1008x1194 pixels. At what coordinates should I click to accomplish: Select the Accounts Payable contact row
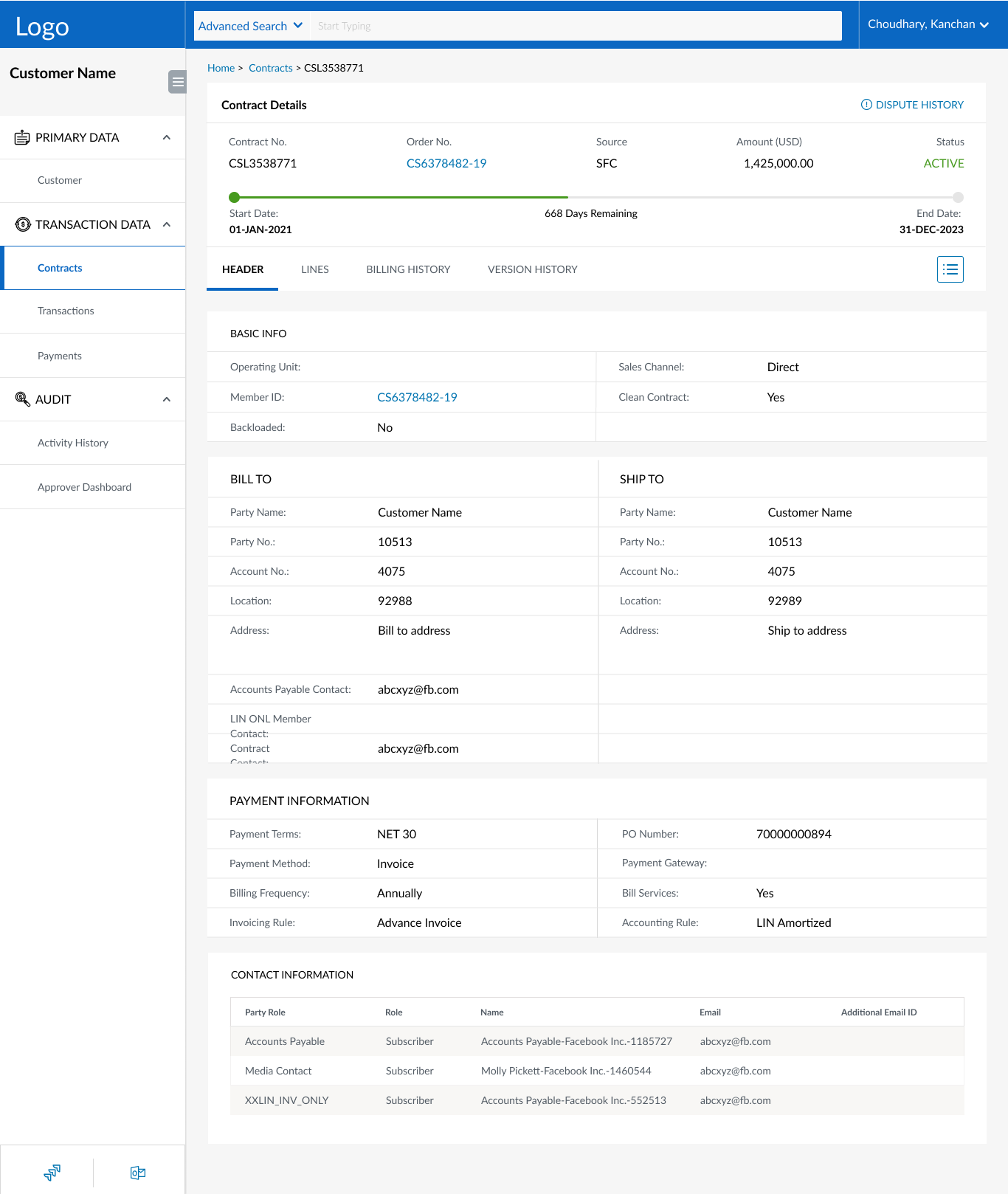[x=597, y=1041]
